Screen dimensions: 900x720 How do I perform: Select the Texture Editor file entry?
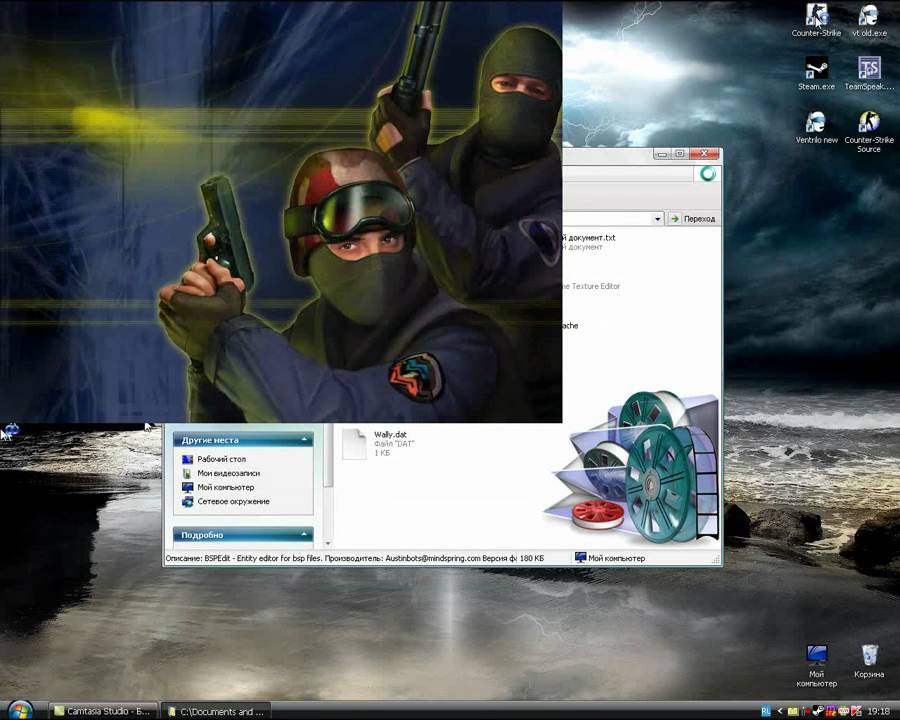coord(592,286)
